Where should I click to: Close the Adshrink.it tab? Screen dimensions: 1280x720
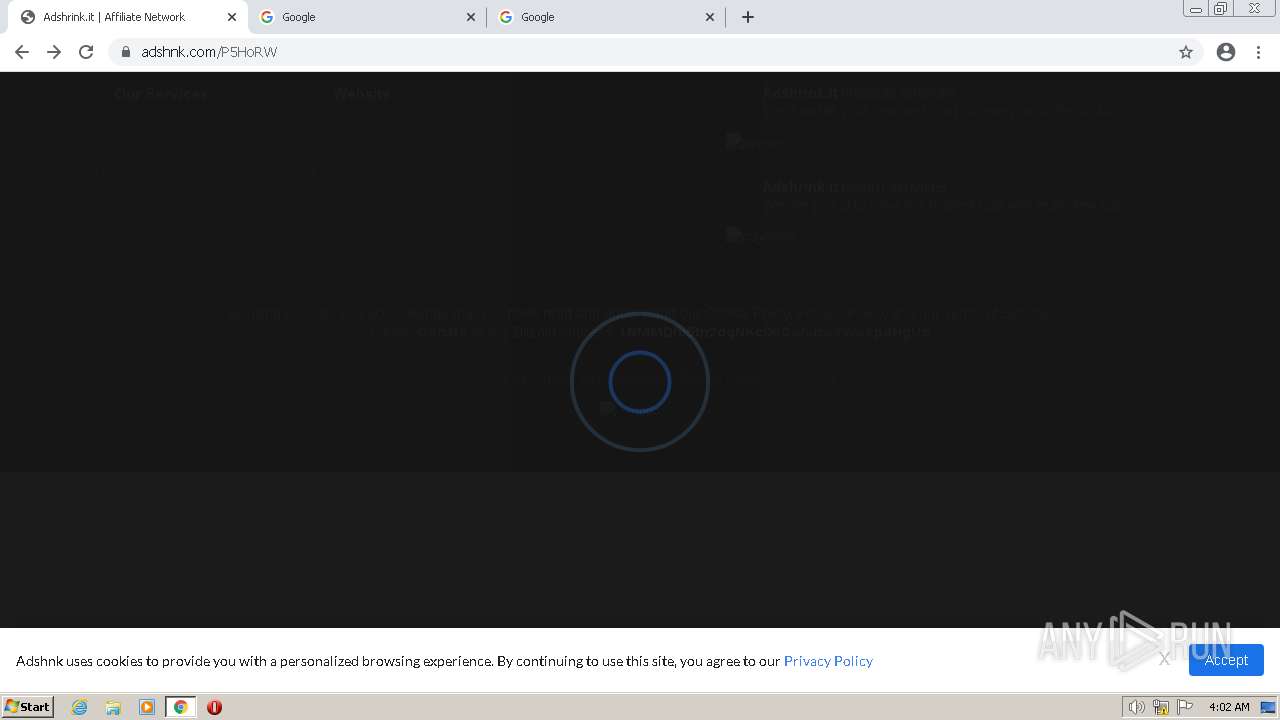click(232, 17)
